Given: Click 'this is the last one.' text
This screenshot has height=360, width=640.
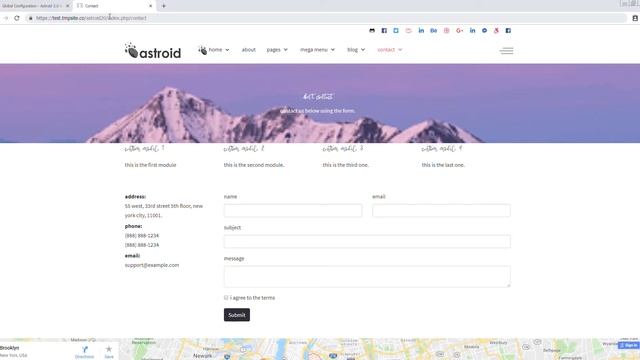Looking at the screenshot, I should [443, 165].
